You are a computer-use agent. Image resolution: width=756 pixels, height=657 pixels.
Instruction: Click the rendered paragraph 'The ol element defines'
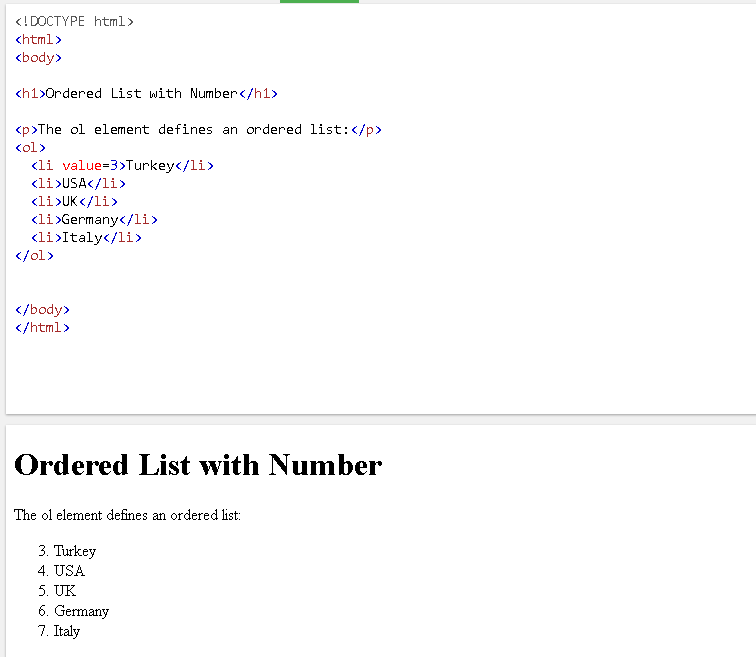point(127,515)
